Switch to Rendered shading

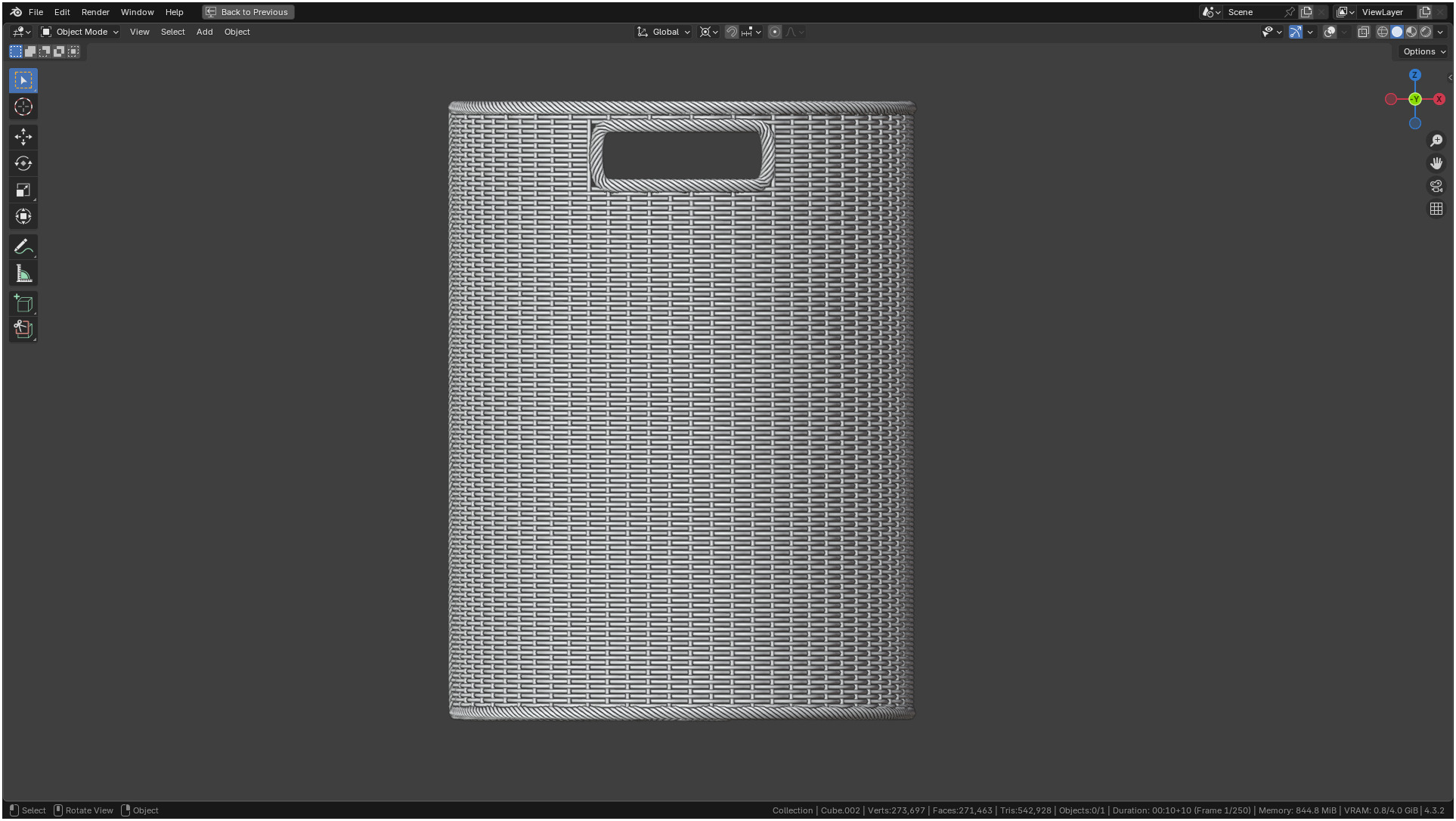point(1426,32)
